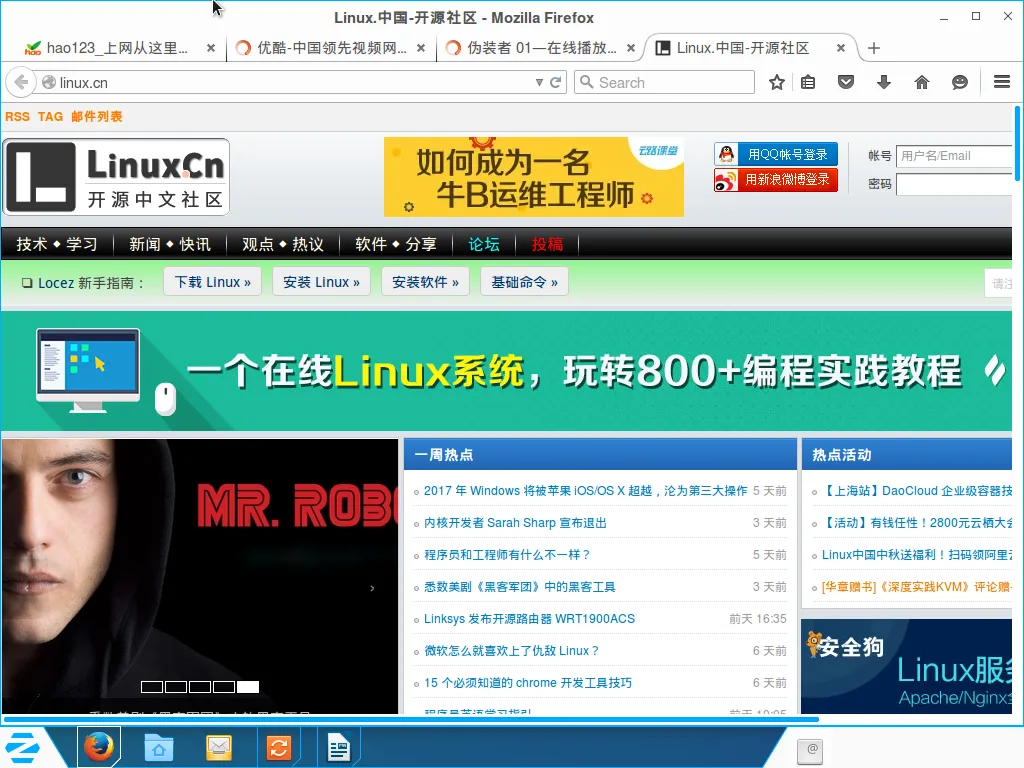Open a new tab with the plus button
1024x768 pixels.
(x=874, y=47)
